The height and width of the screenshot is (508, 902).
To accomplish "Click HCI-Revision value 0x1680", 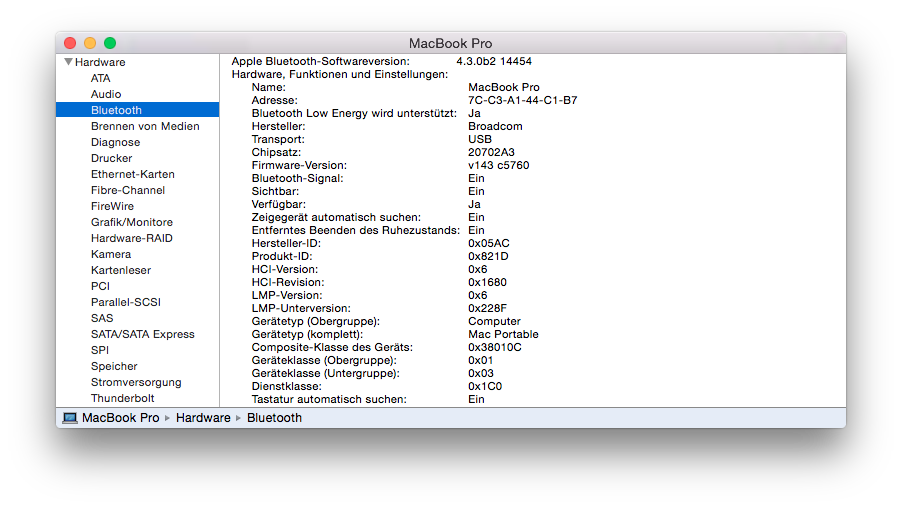I will click(487, 282).
